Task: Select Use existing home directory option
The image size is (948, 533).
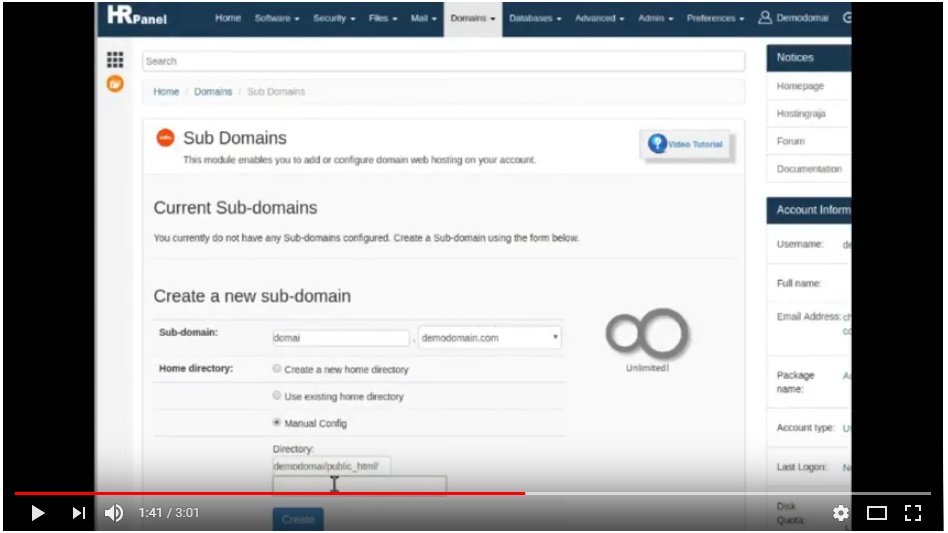Action: click(x=277, y=396)
